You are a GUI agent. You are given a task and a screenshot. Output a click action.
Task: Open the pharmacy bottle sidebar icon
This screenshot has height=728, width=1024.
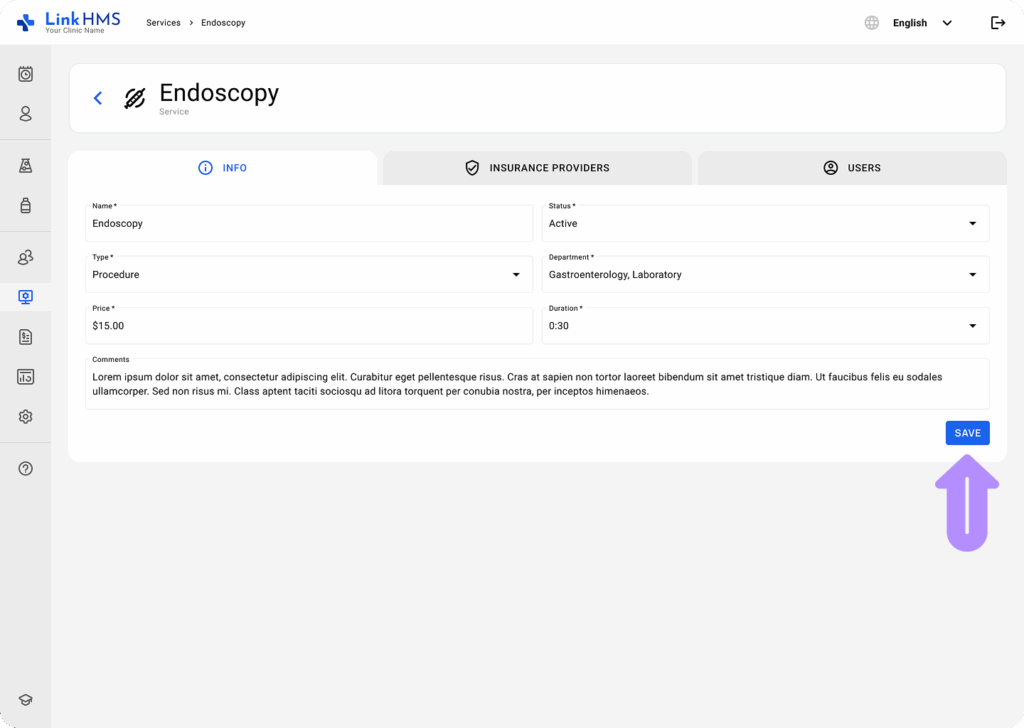point(26,206)
